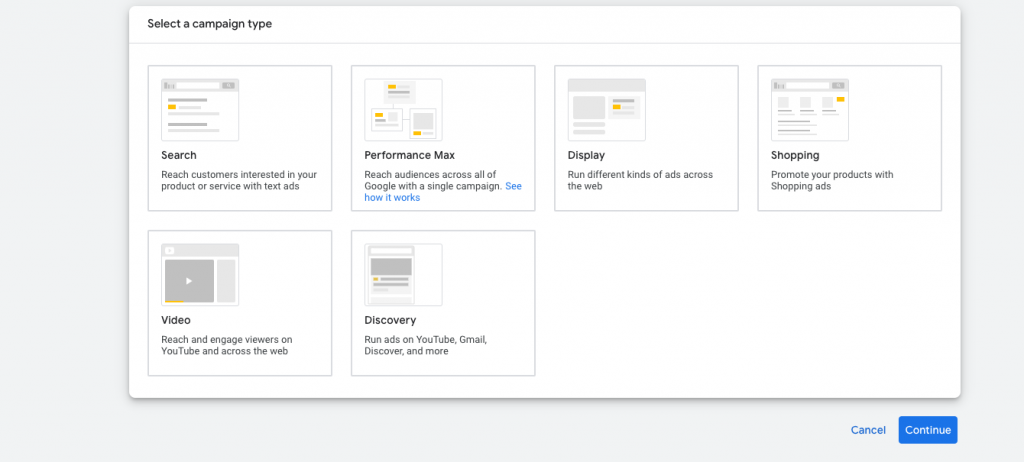Click the Continue button
Screen dimensions: 1024x462
click(927, 430)
